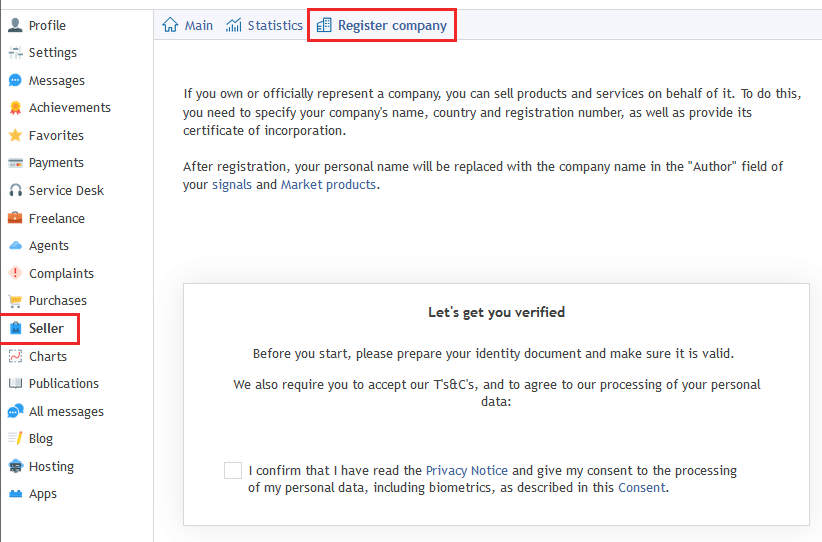Click the Hosting server icon
The image size is (822, 542).
tap(15, 466)
